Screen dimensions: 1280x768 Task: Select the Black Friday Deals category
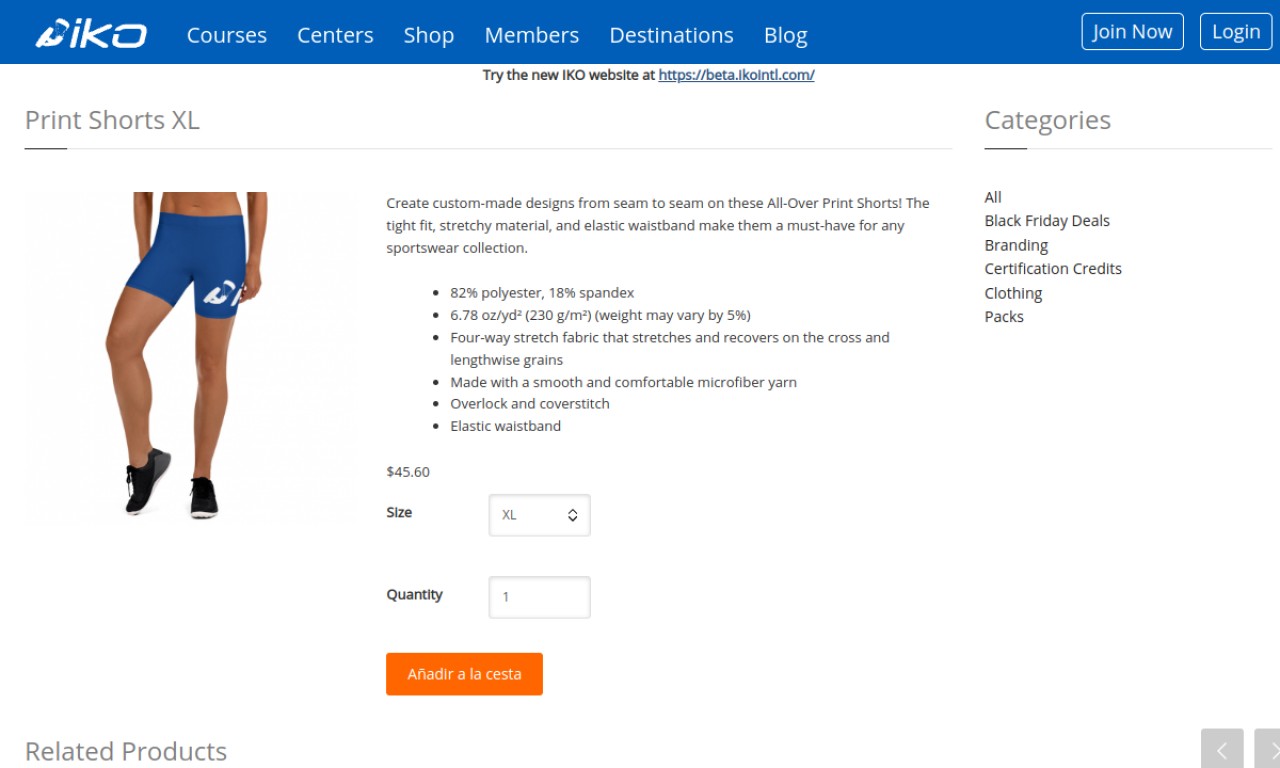point(1047,221)
